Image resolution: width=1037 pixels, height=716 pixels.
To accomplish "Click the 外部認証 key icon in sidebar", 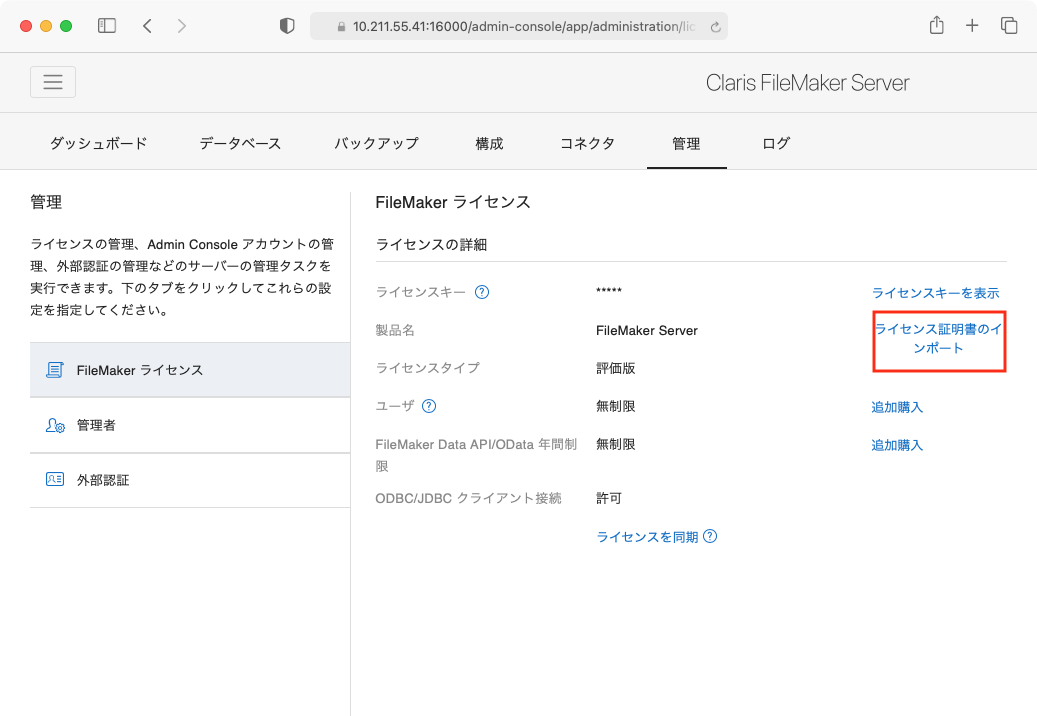I will pyautogui.click(x=55, y=480).
